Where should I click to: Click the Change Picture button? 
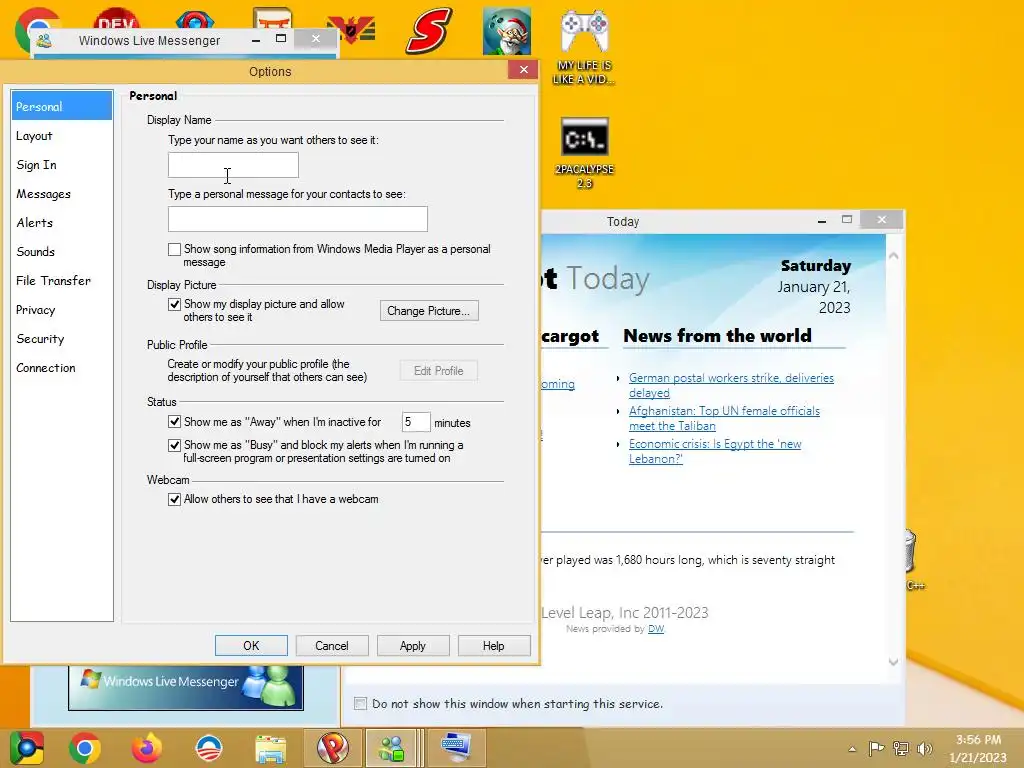click(x=429, y=311)
